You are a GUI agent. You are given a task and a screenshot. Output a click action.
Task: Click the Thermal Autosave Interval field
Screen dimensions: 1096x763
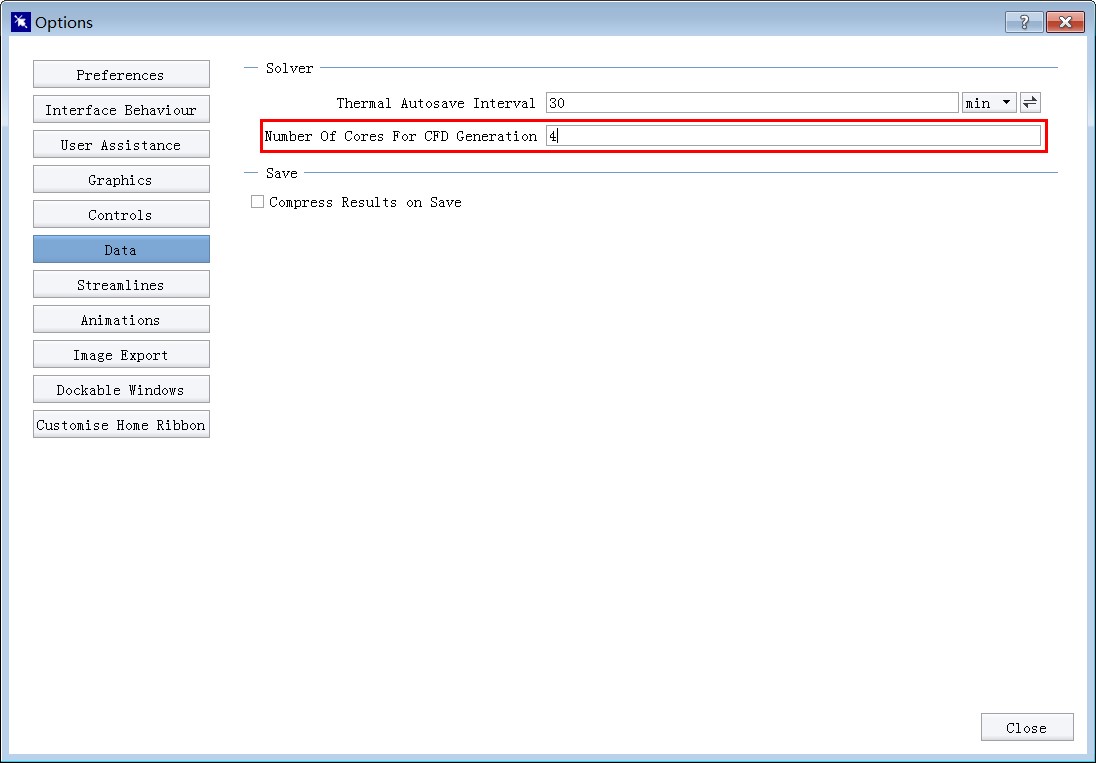[751, 103]
